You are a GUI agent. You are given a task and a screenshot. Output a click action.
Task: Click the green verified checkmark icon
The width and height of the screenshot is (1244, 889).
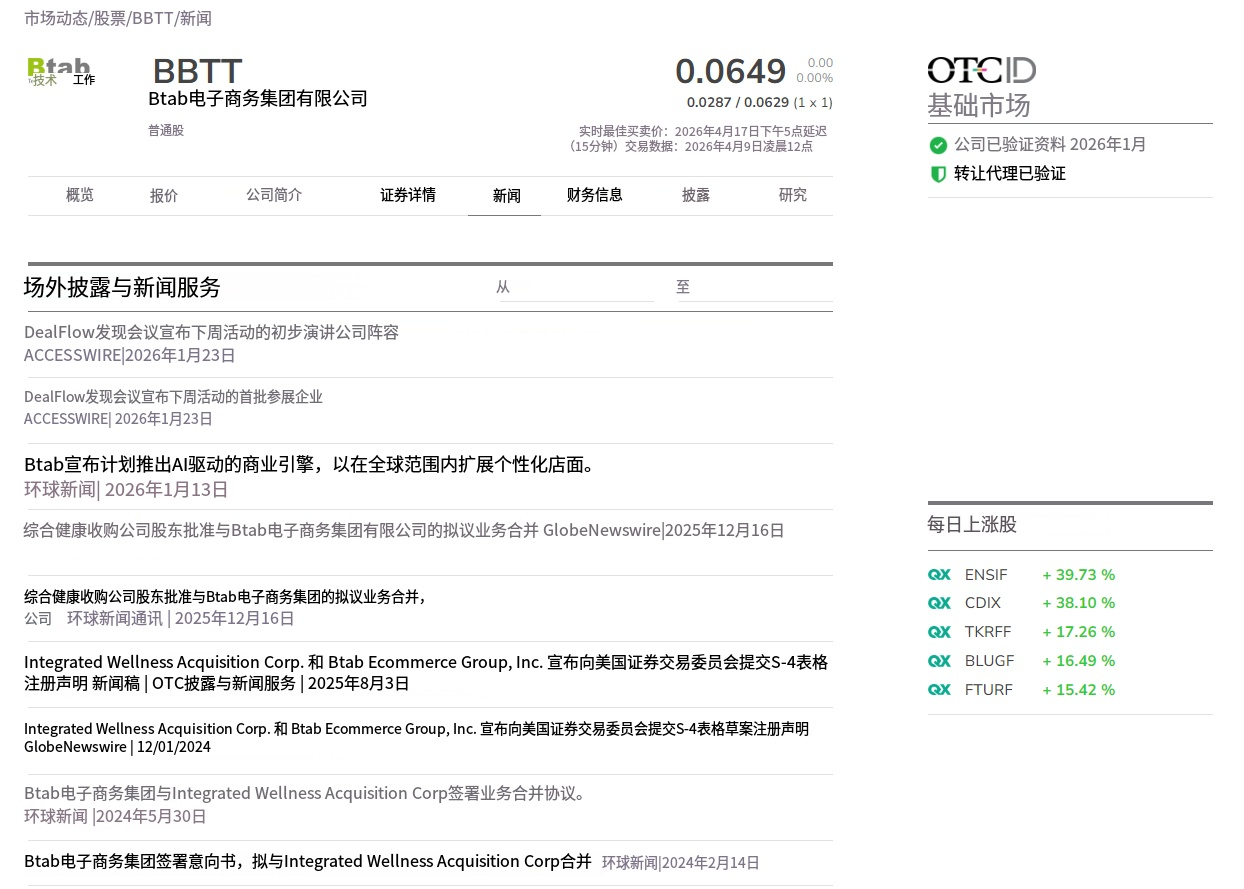click(938, 145)
